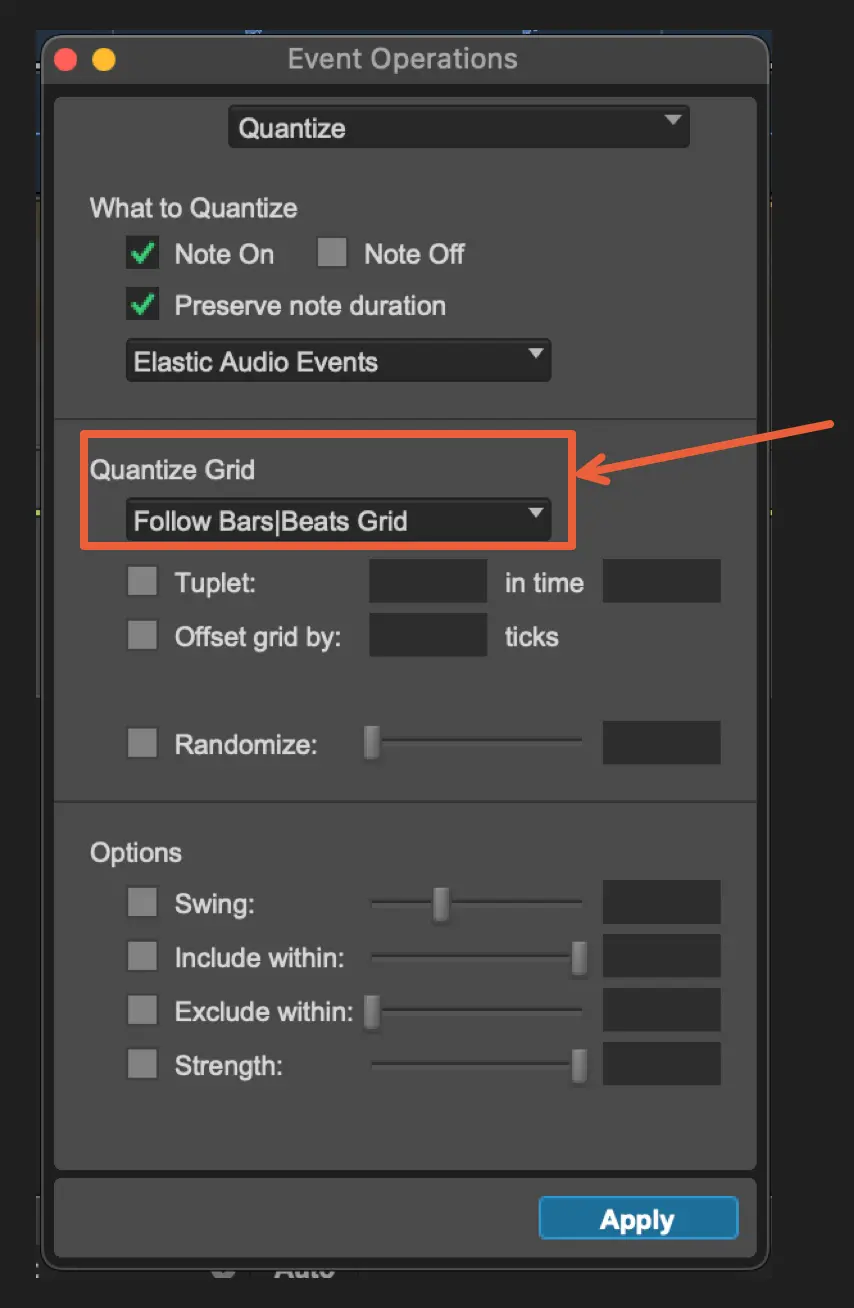Check the Exclude within option

point(142,1011)
